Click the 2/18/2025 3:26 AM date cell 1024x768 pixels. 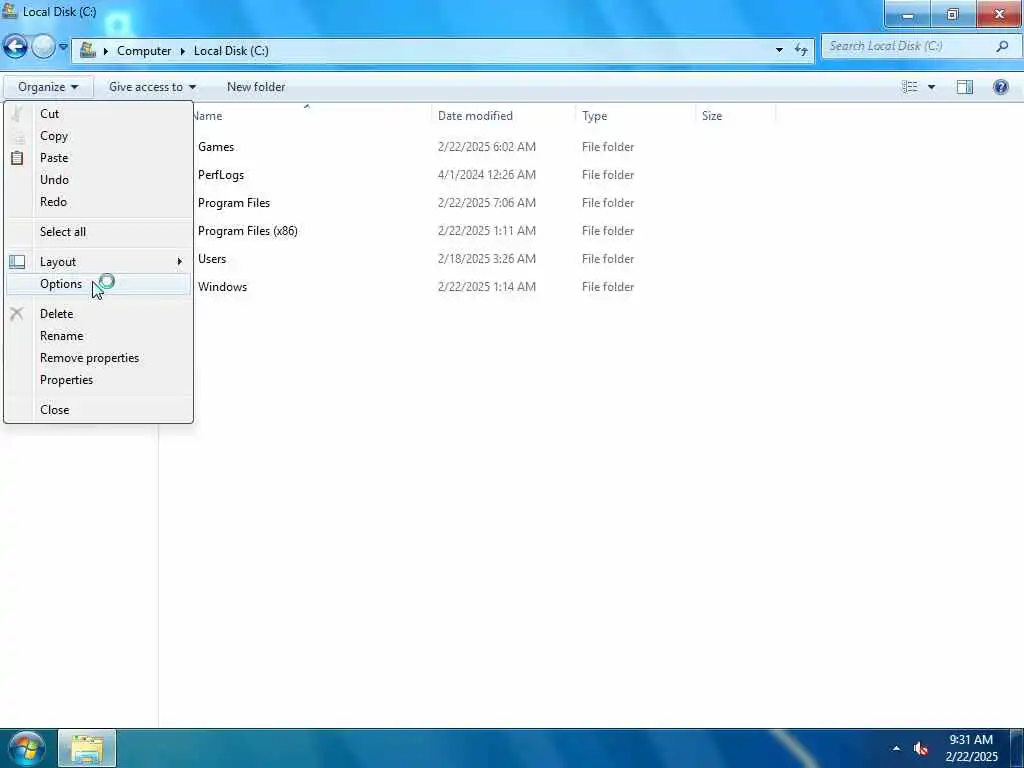tap(487, 259)
